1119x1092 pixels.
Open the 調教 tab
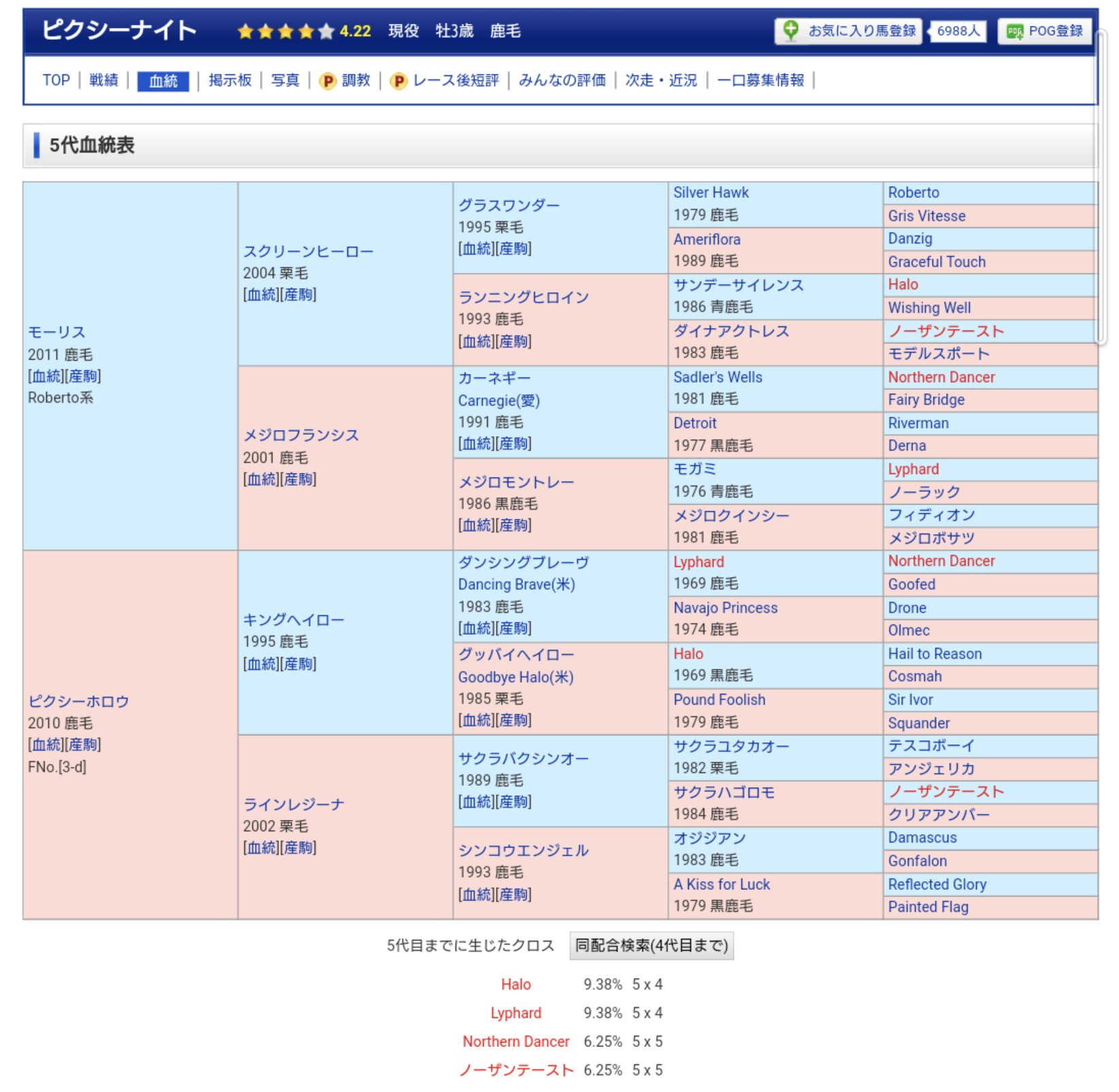[356, 80]
